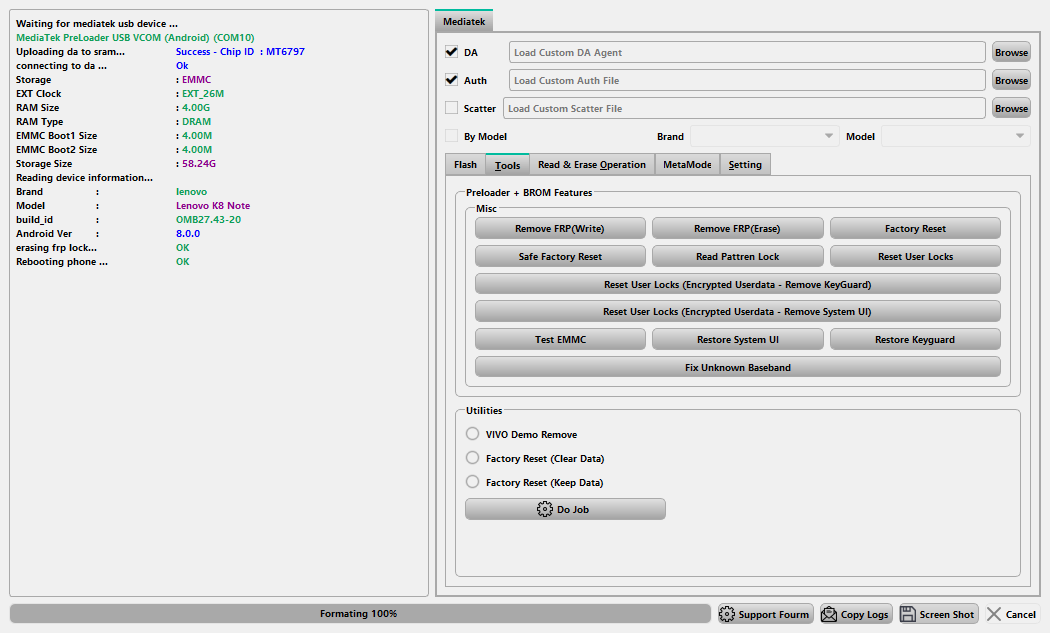
Task: Browse for a custom Auth file
Action: 1011,80
